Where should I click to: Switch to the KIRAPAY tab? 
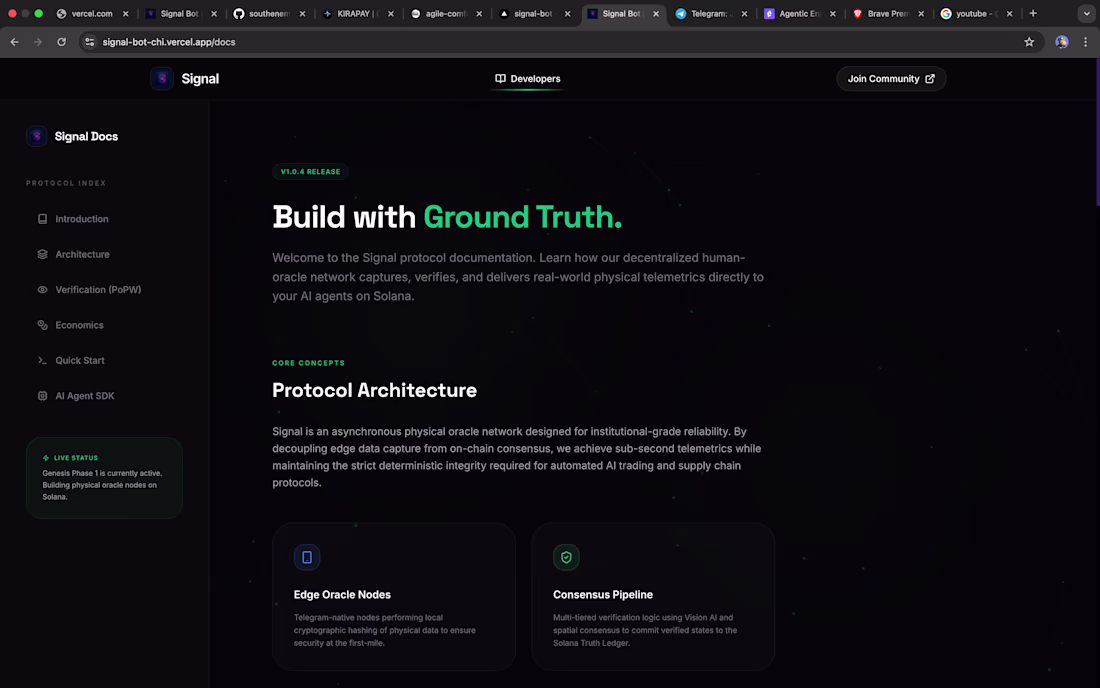[x=356, y=13]
